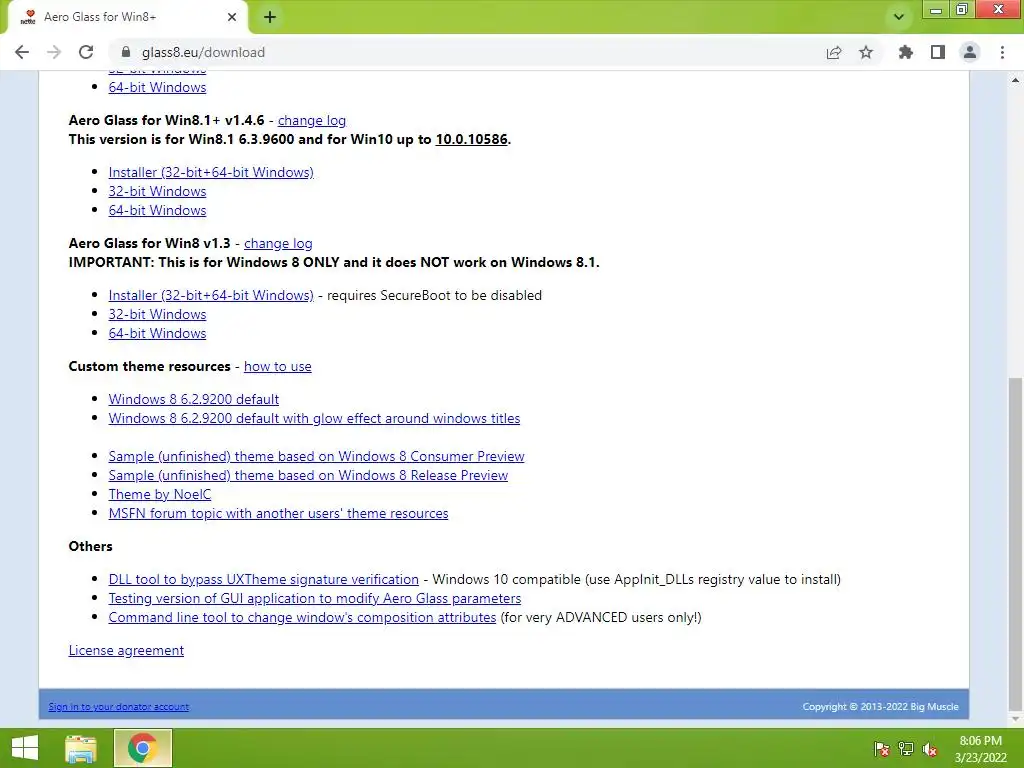Download Windows 8 6.2.9200 default theme
Screen dimensions: 1024x768
[x=193, y=399]
